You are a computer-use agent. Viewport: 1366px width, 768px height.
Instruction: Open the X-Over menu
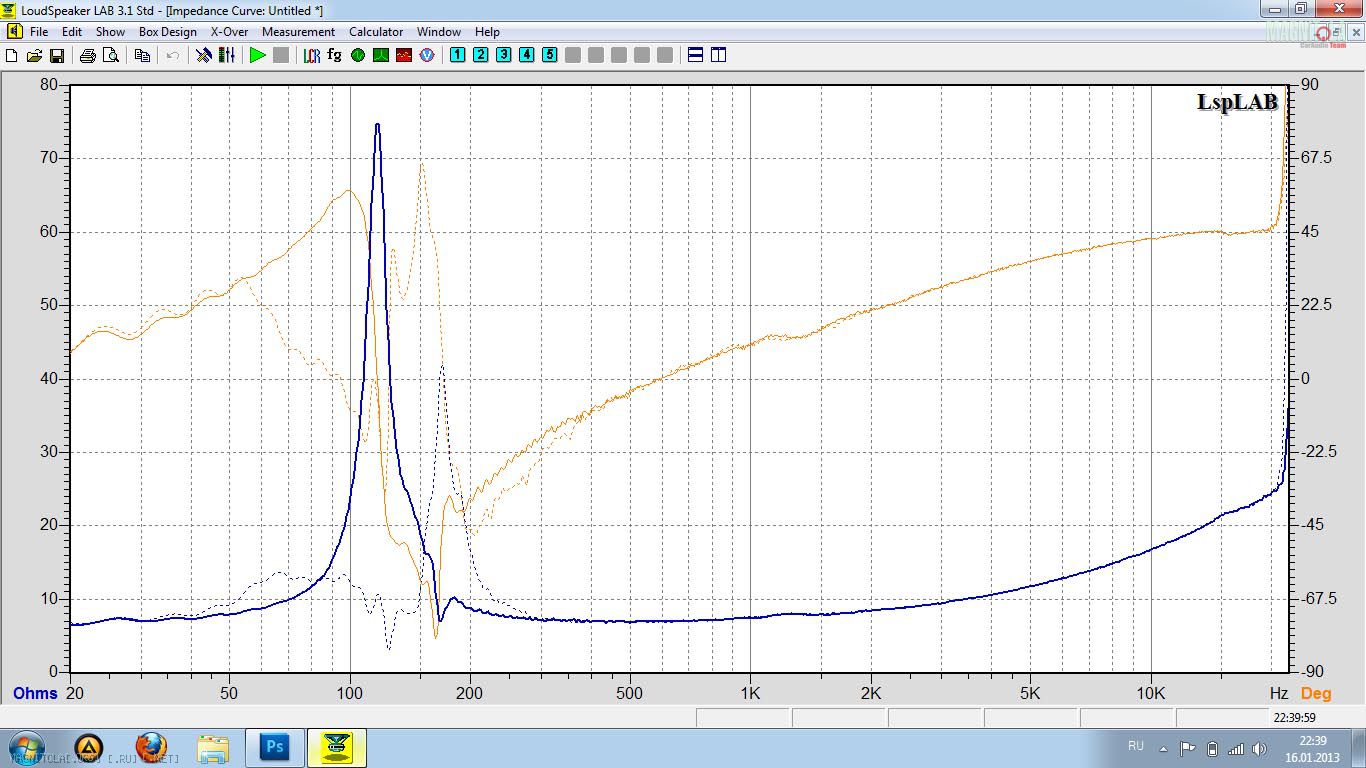tap(229, 32)
